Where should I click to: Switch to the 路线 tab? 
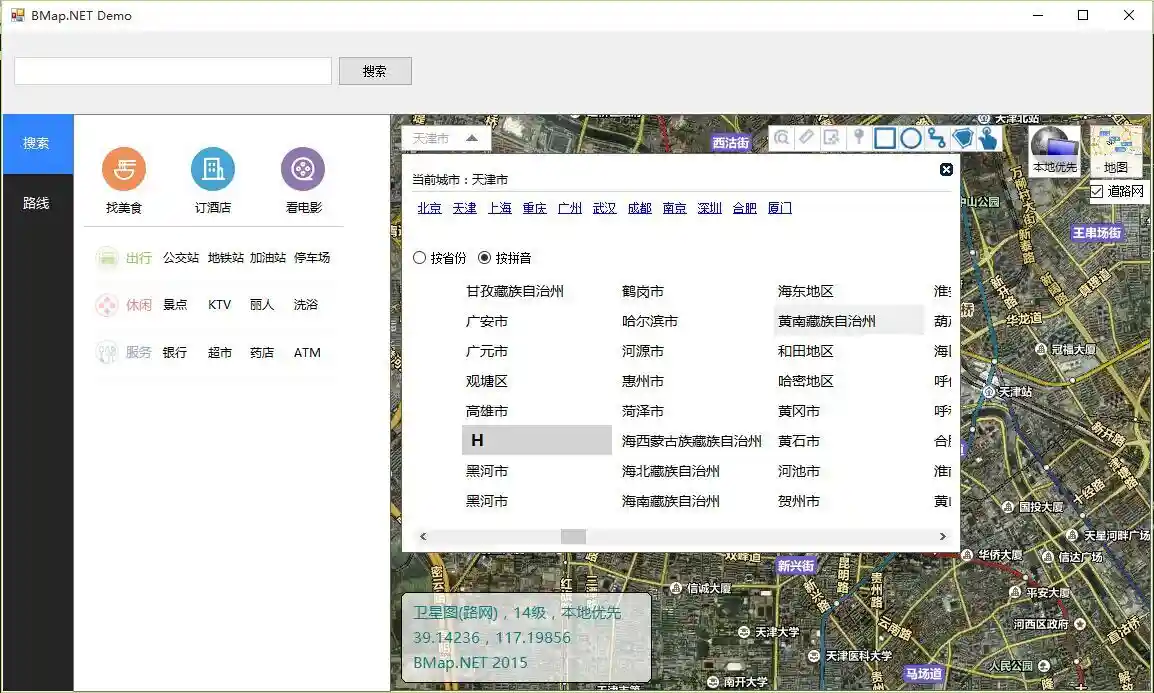37,203
